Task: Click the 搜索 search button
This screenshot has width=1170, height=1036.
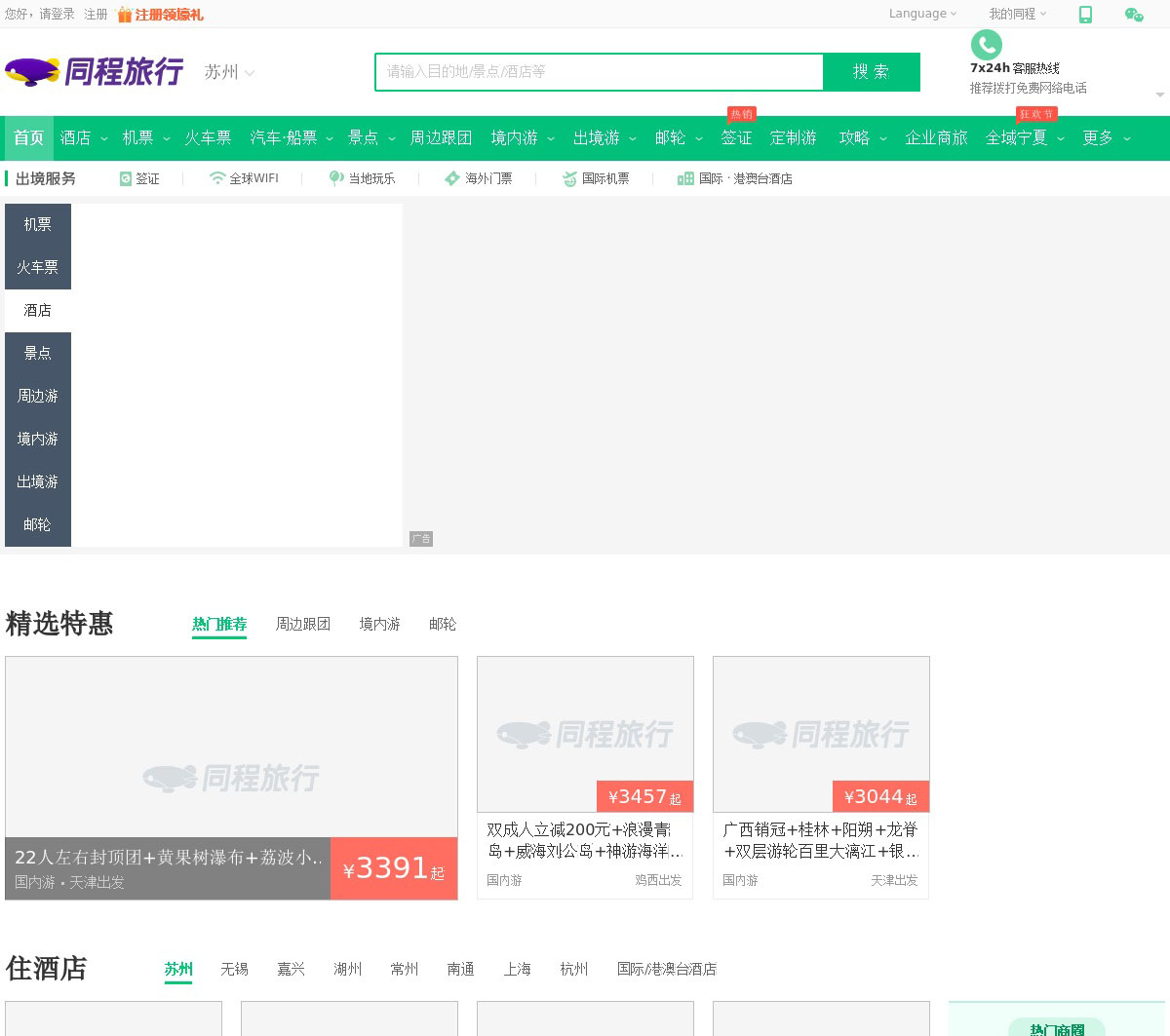Action: [x=872, y=72]
